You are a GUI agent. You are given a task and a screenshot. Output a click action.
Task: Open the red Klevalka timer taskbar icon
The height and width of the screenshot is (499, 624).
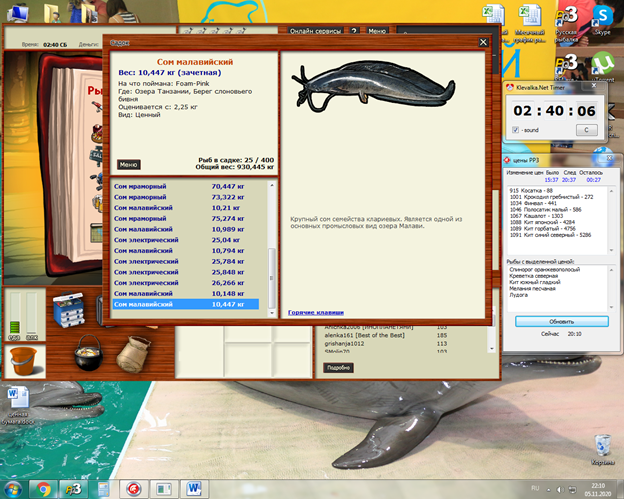pos(134,489)
